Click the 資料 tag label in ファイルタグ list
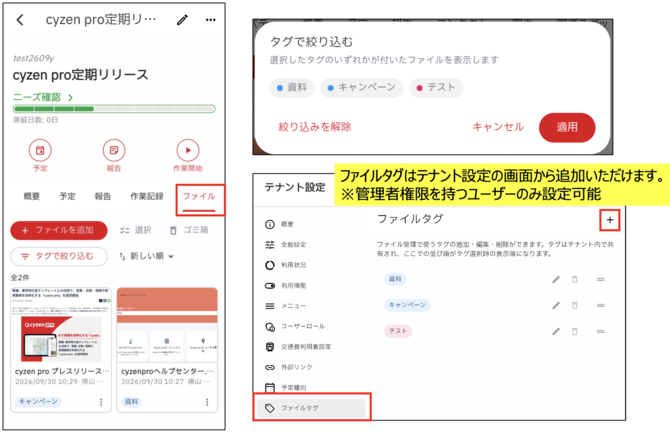This screenshot has width=670, height=432. click(x=395, y=279)
